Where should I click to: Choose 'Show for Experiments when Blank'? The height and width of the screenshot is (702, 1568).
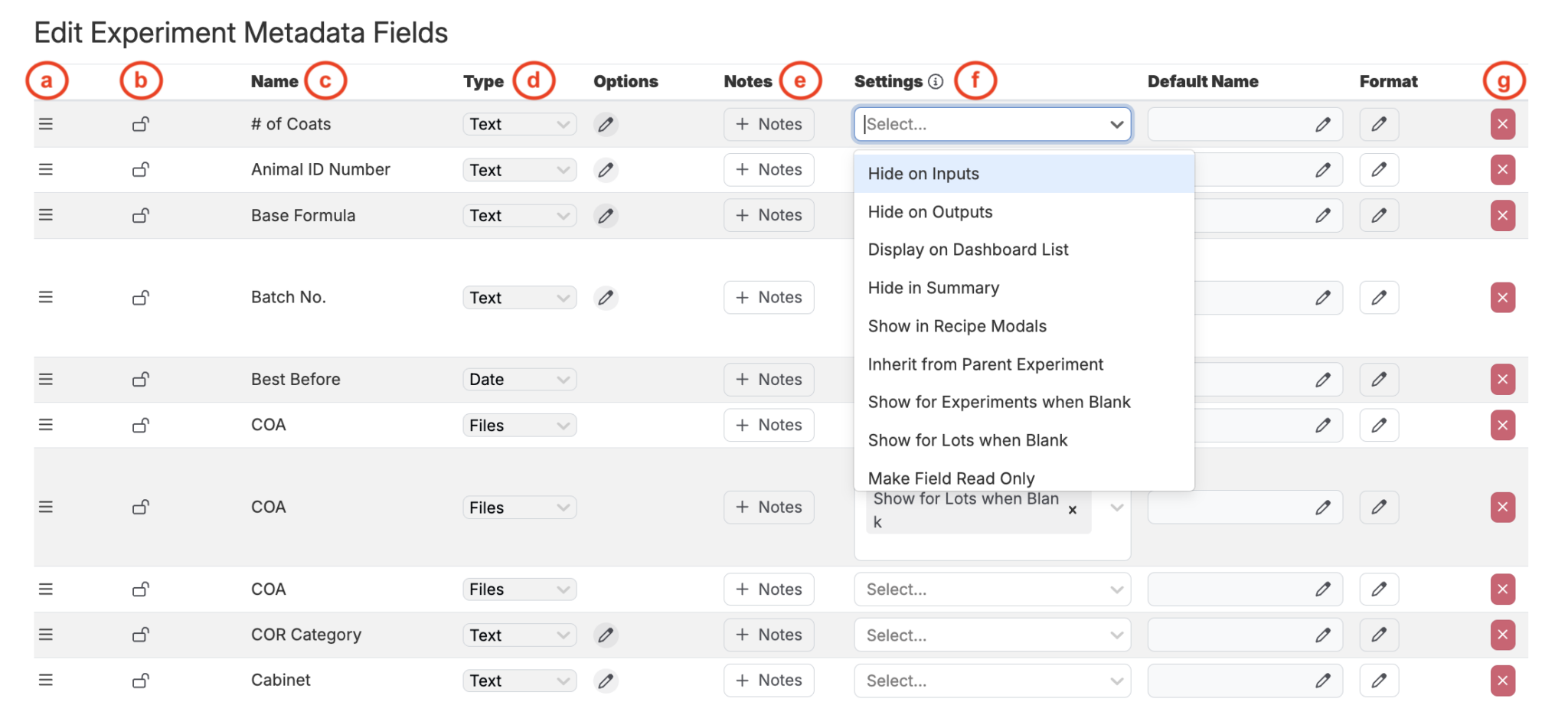coord(1024,402)
